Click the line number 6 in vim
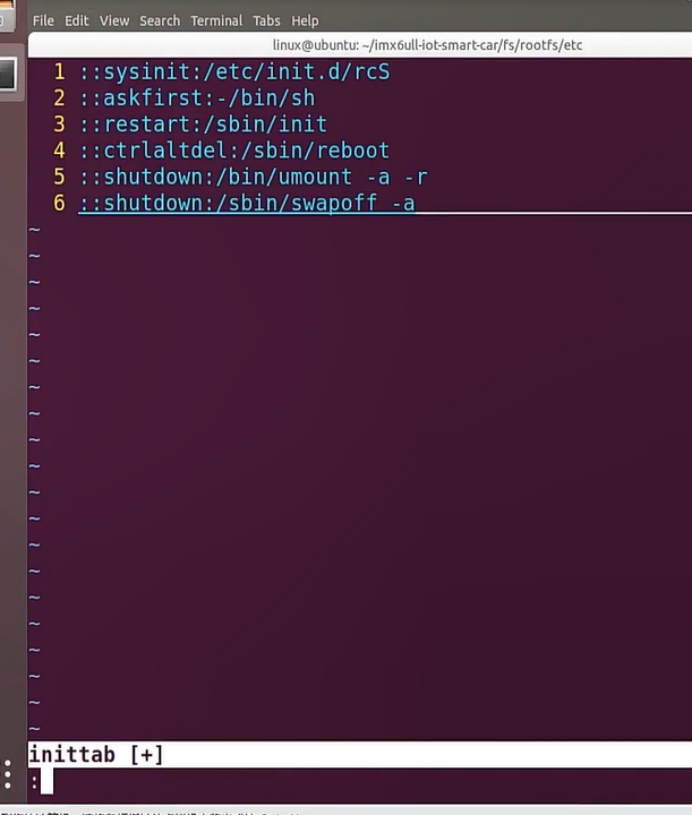Viewport: 692px width, 816px height. [x=57, y=203]
